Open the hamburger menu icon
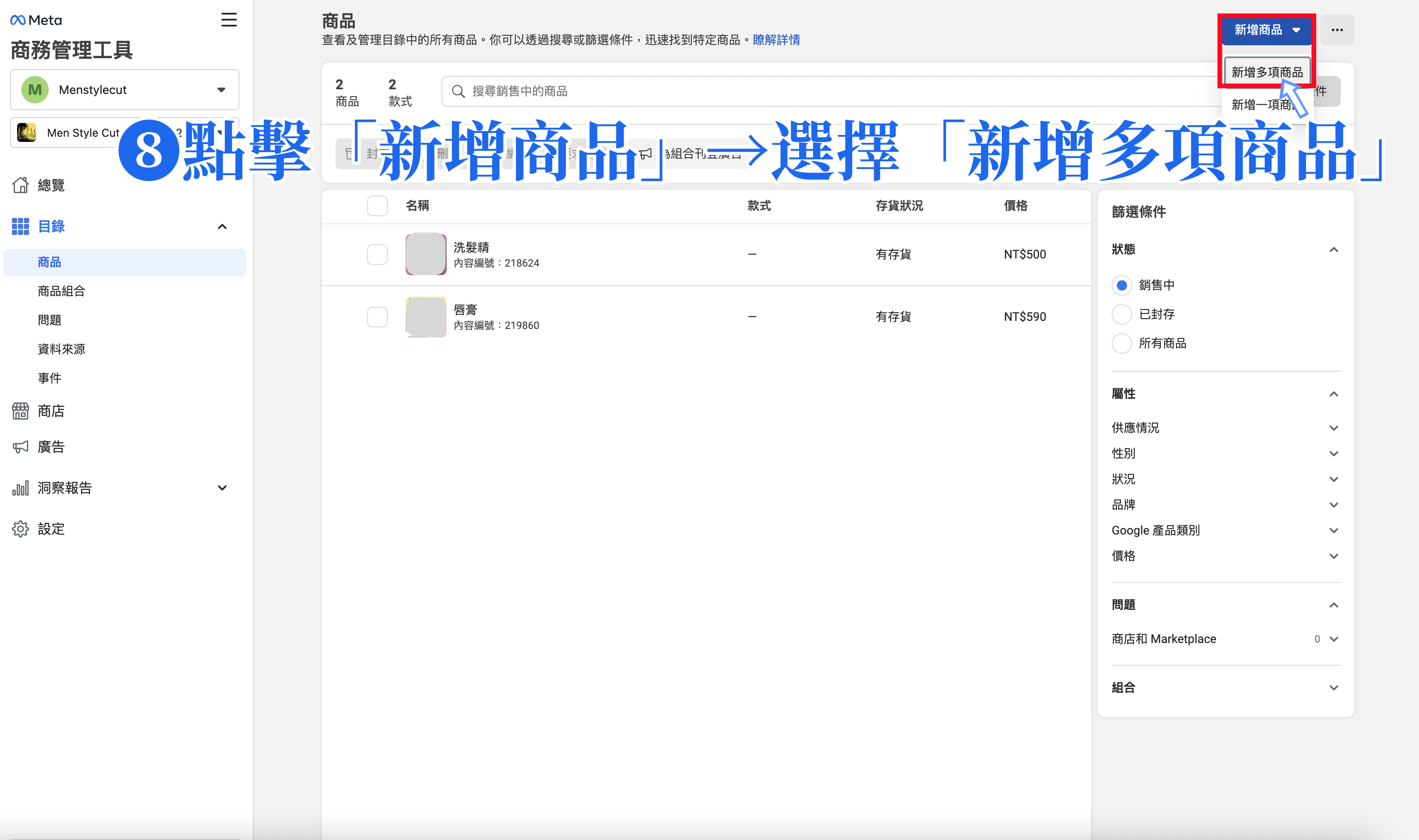The height and width of the screenshot is (840, 1419). [229, 20]
